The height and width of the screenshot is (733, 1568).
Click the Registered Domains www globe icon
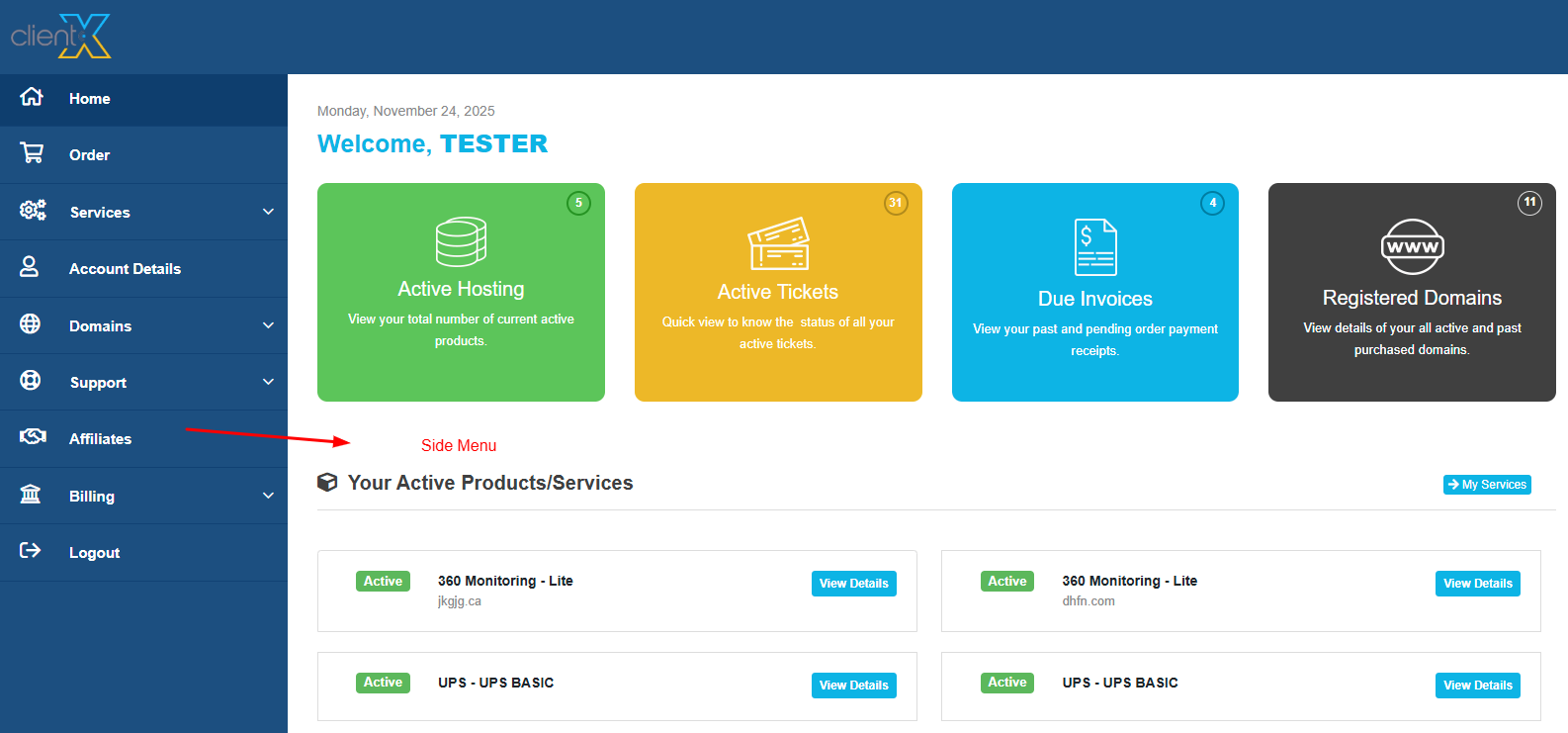(x=1412, y=247)
